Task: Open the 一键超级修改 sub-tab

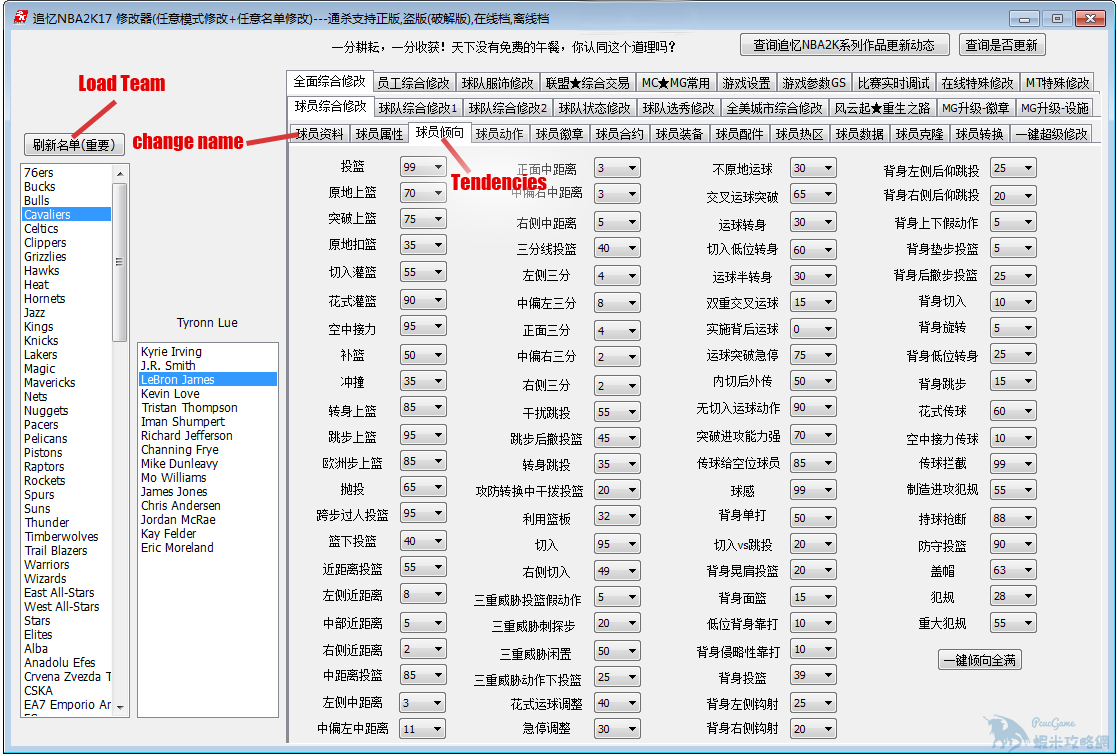Action: click(1051, 134)
